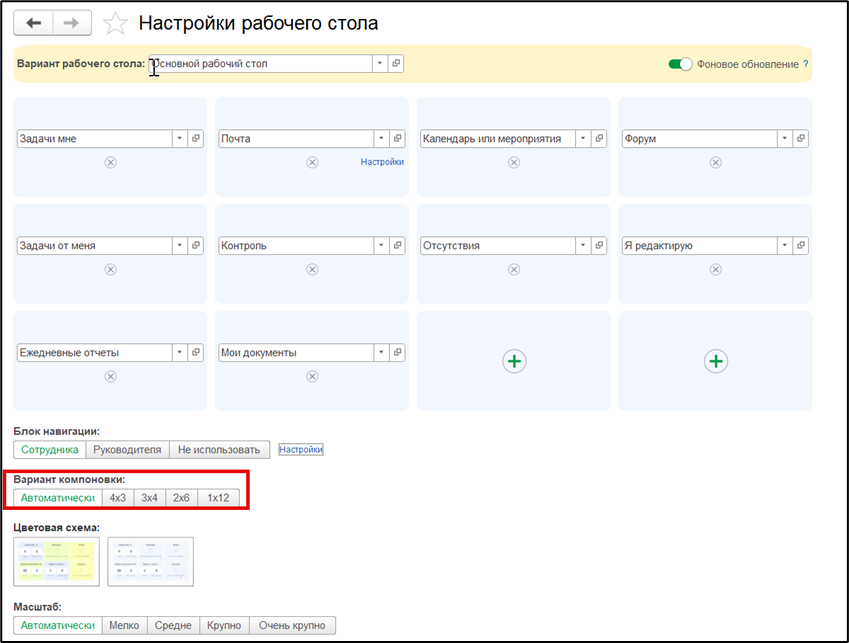This screenshot has width=849, height=643.
Task: Choose the colorful yellow-green color scheme
Action: (x=56, y=562)
